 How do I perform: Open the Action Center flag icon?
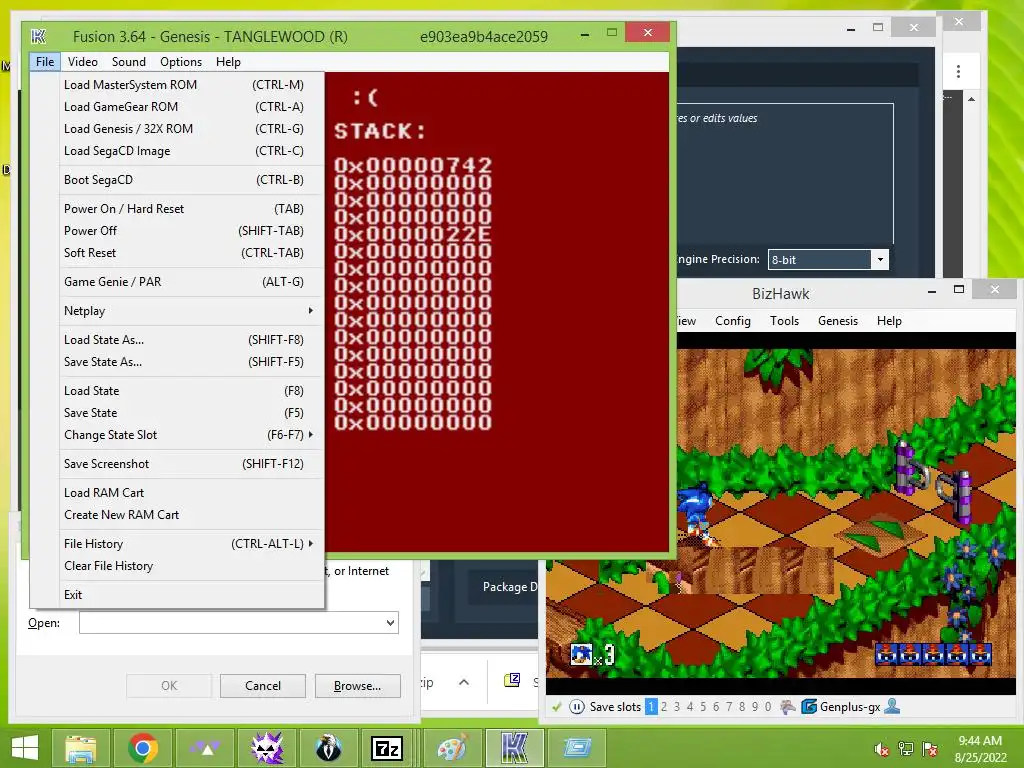[930, 748]
